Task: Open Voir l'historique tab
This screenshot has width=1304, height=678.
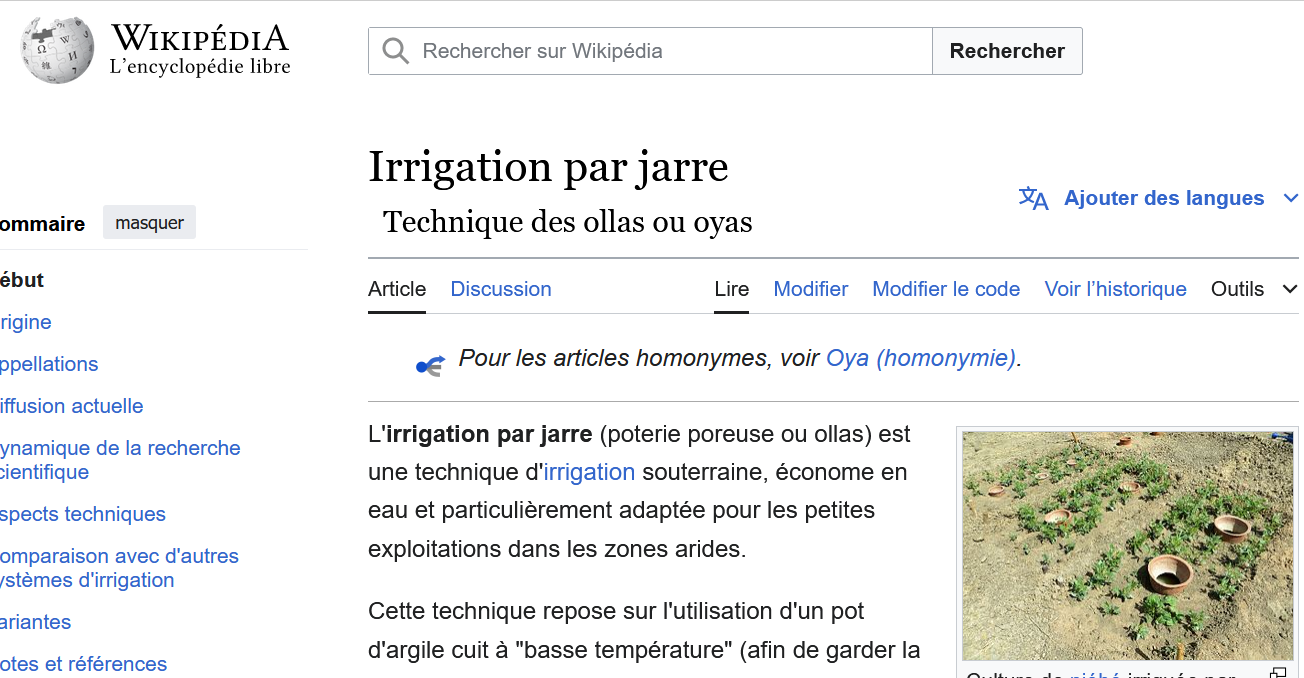Action: click(1115, 289)
